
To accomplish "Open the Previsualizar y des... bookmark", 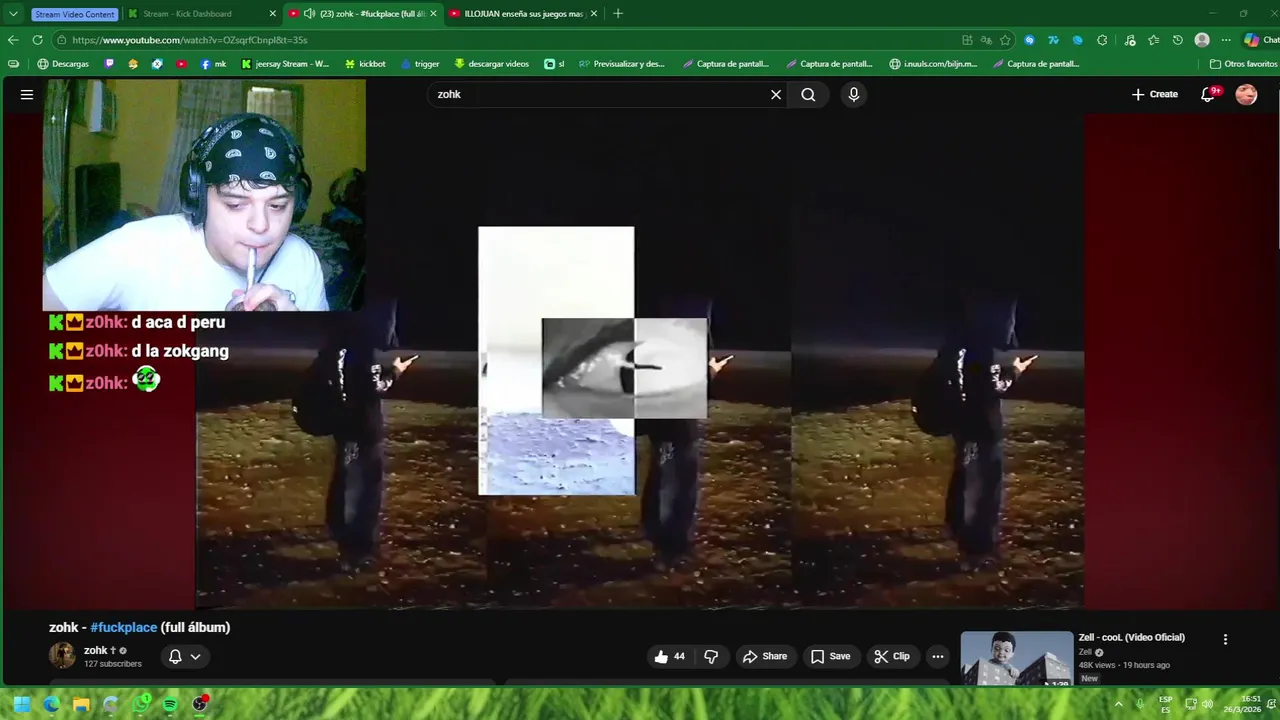I will 621,64.
